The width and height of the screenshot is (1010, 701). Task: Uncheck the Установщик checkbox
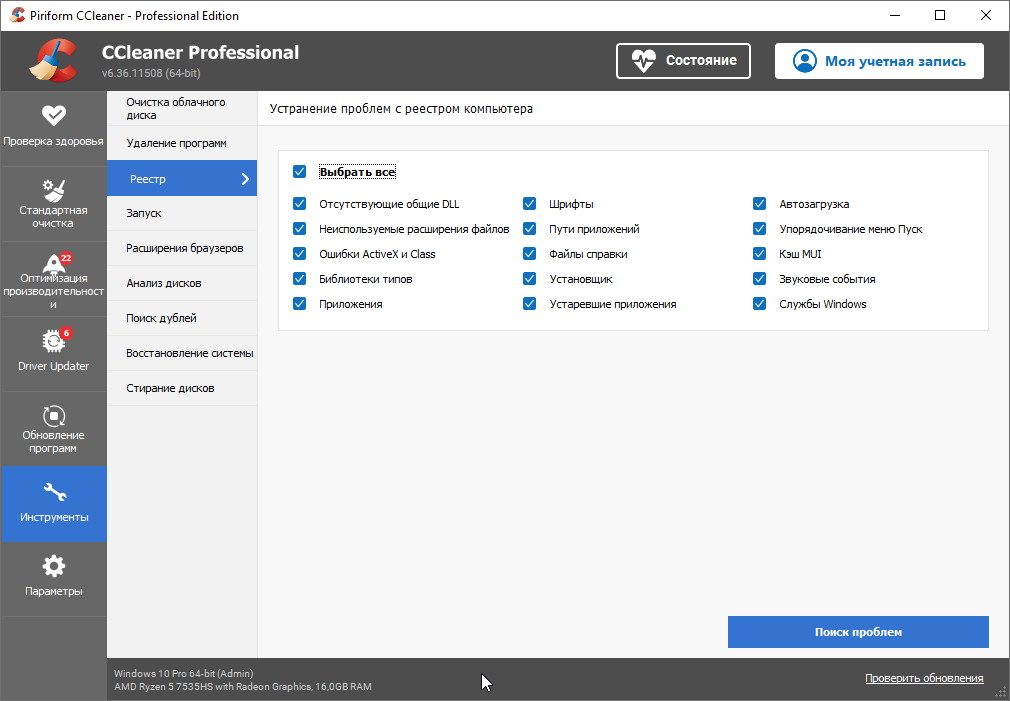(x=529, y=279)
